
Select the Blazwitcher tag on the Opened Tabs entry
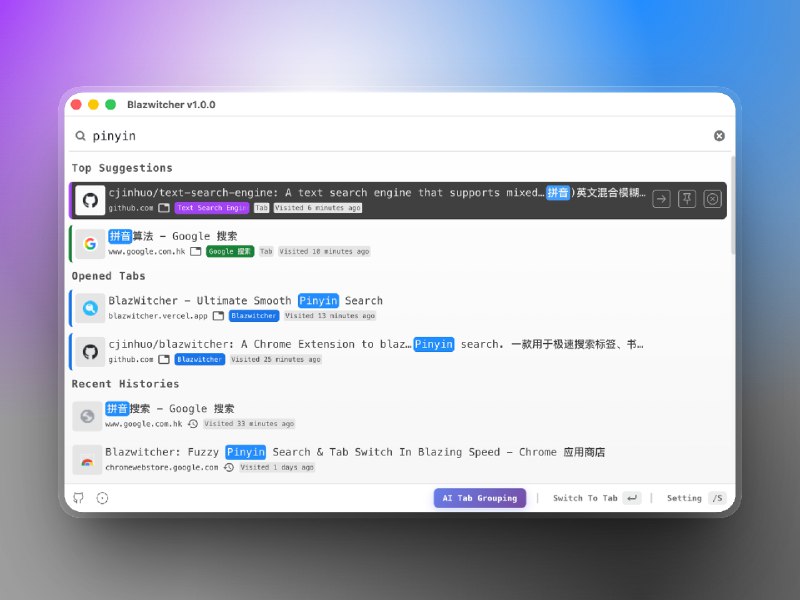point(253,316)
